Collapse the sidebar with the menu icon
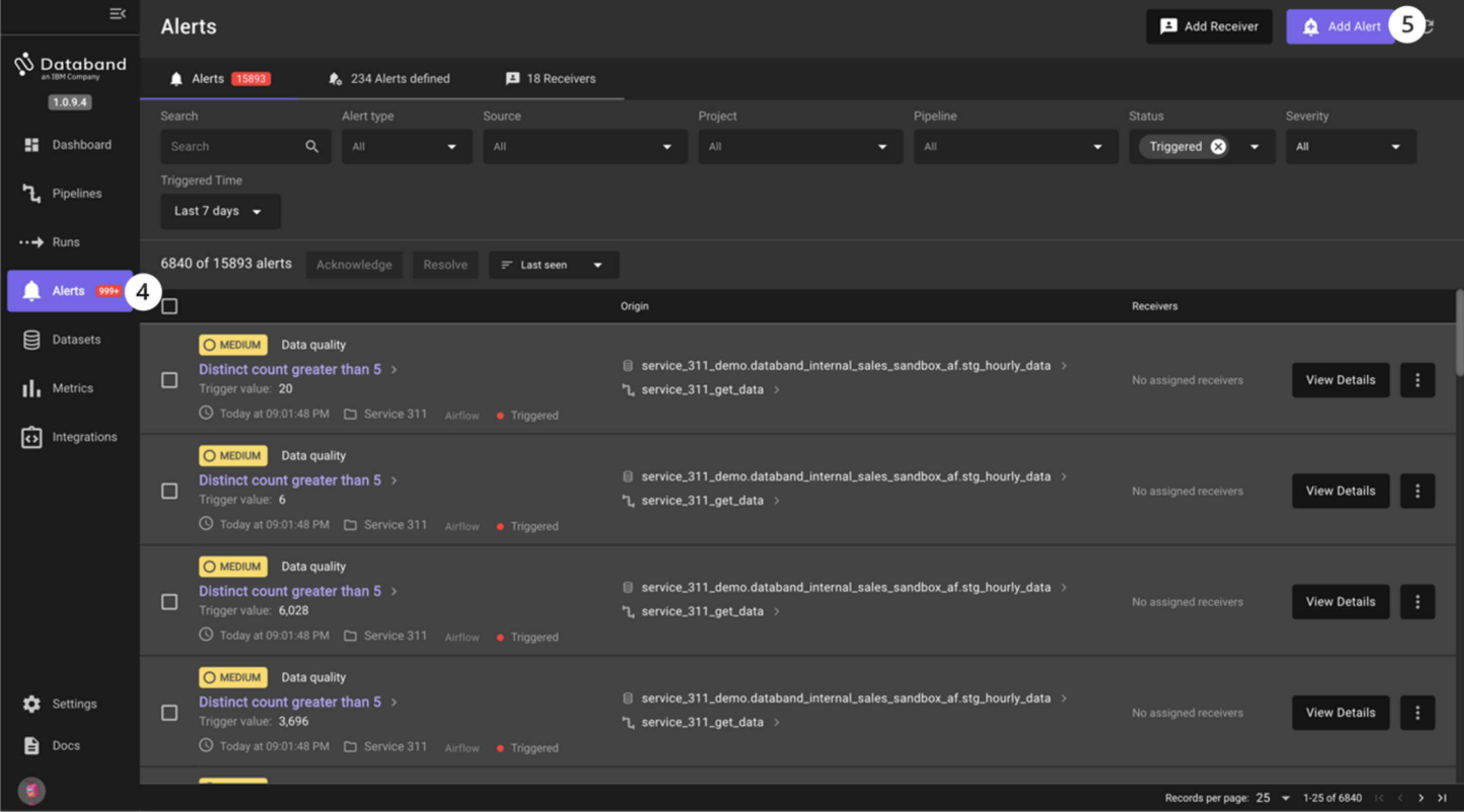 (117, 14)
